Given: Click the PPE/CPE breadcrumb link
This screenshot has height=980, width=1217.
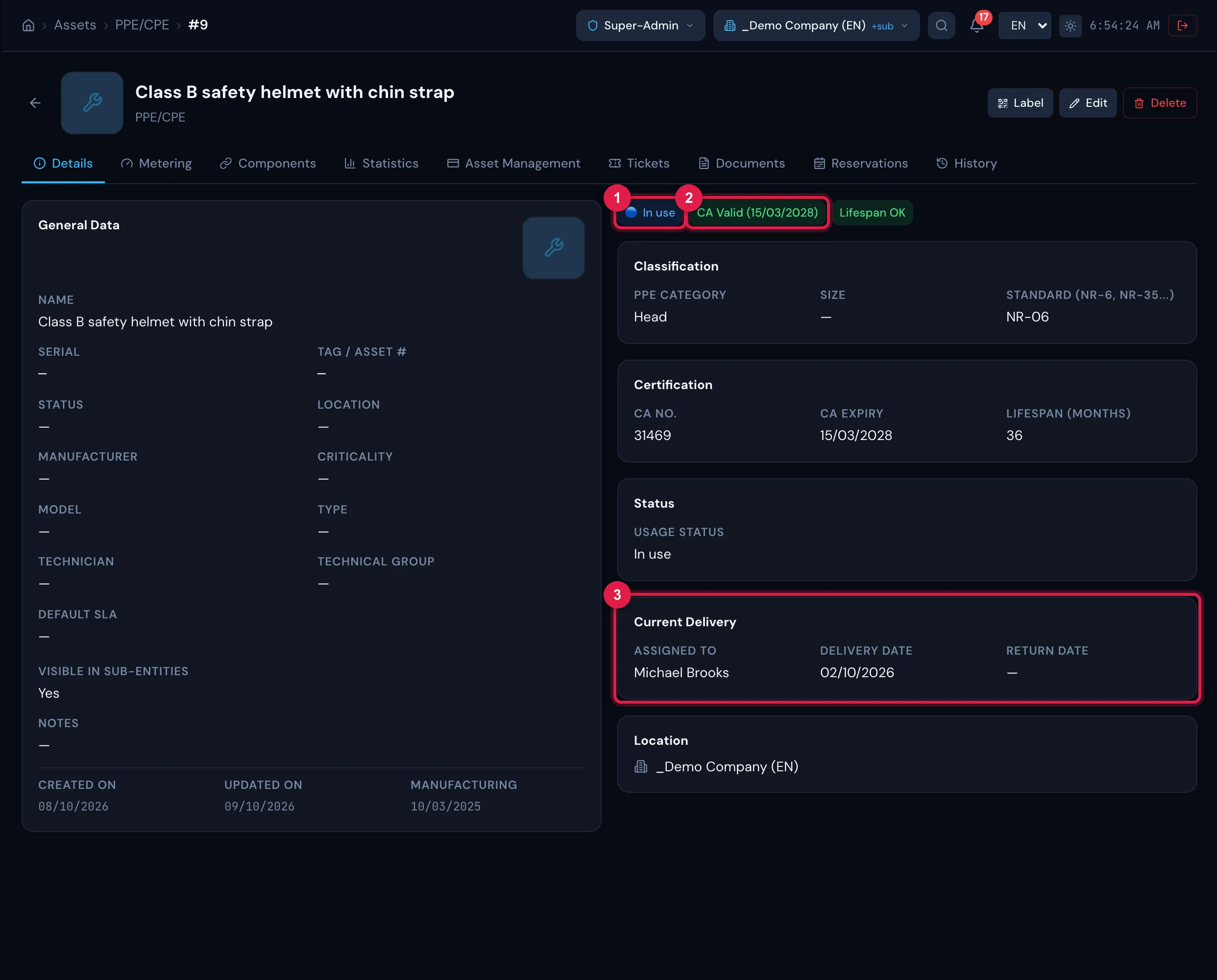Looking at the screenshot, I should [142, 25].
